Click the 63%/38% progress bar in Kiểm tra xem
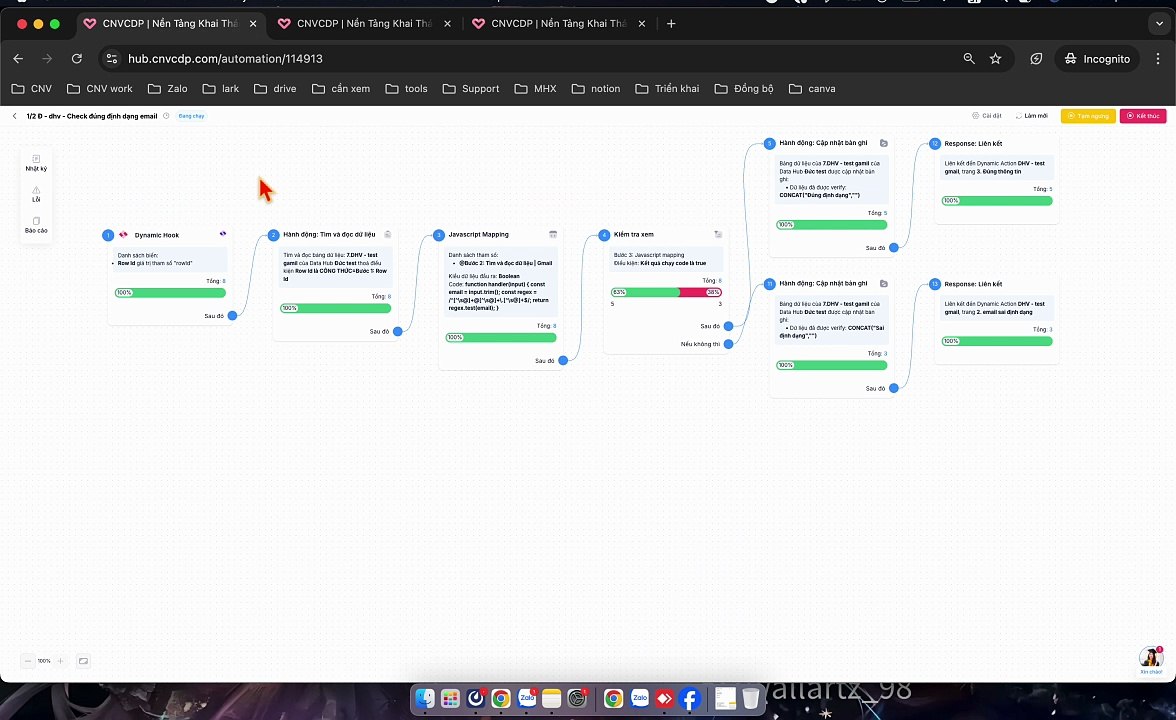Screen dimensions: 1176x720 [666, 292]
